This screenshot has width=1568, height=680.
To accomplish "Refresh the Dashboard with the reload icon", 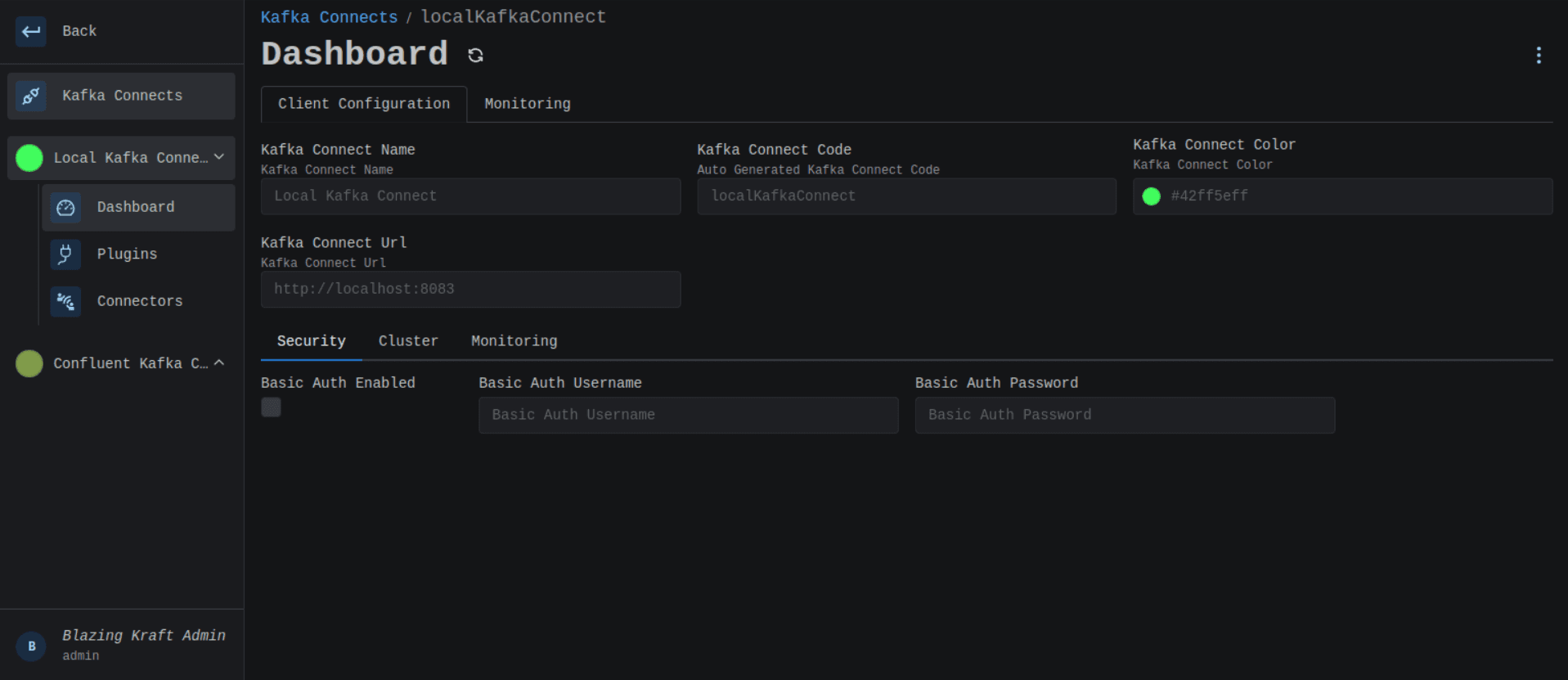I will 475,55.
